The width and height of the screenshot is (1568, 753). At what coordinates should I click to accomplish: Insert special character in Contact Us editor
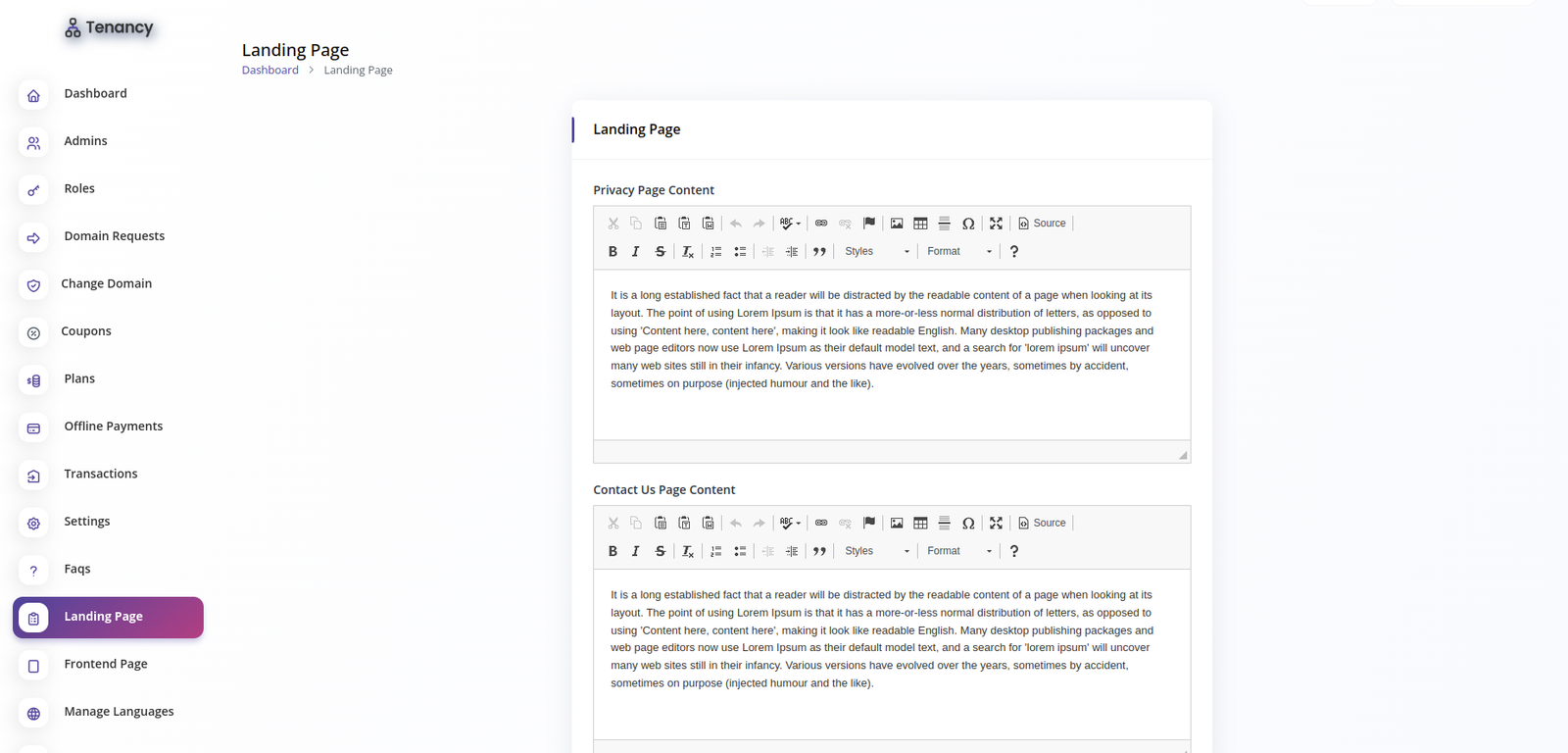point(968,522)
